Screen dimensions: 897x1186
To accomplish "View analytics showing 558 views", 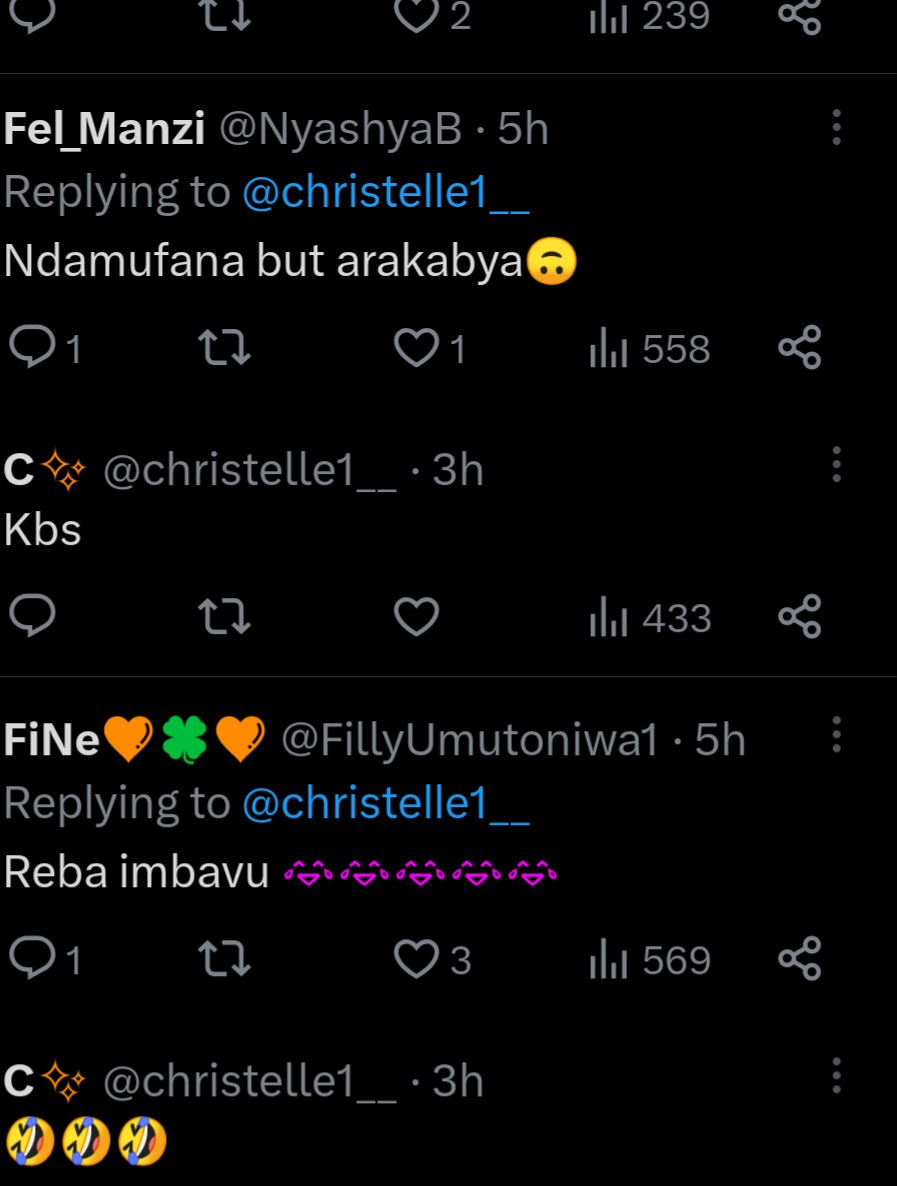I will tap(651, 348).
